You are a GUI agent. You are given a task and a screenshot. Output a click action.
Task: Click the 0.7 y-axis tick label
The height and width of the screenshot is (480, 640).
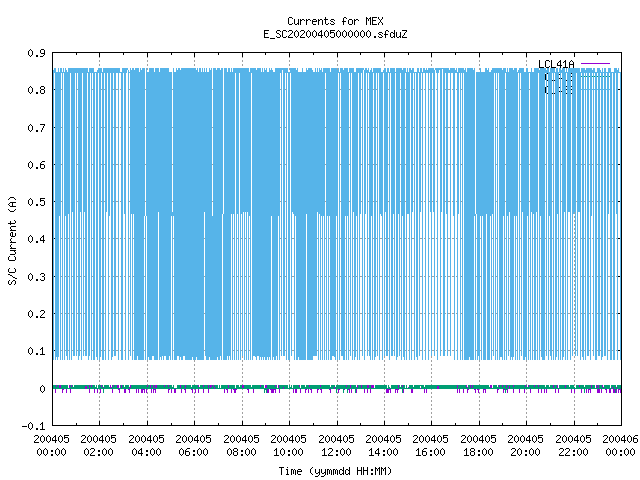click(x=36, y=128)
